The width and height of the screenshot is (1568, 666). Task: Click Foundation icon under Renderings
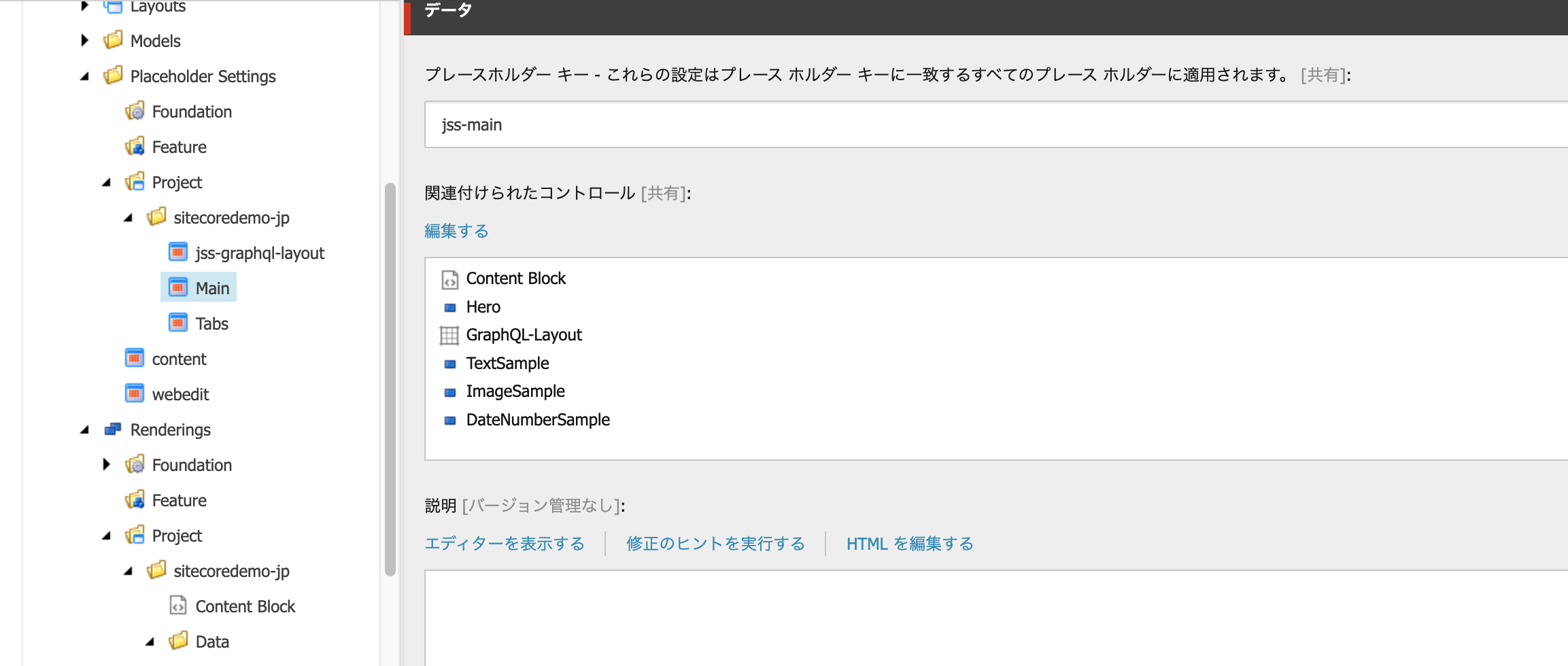[135, 464]
